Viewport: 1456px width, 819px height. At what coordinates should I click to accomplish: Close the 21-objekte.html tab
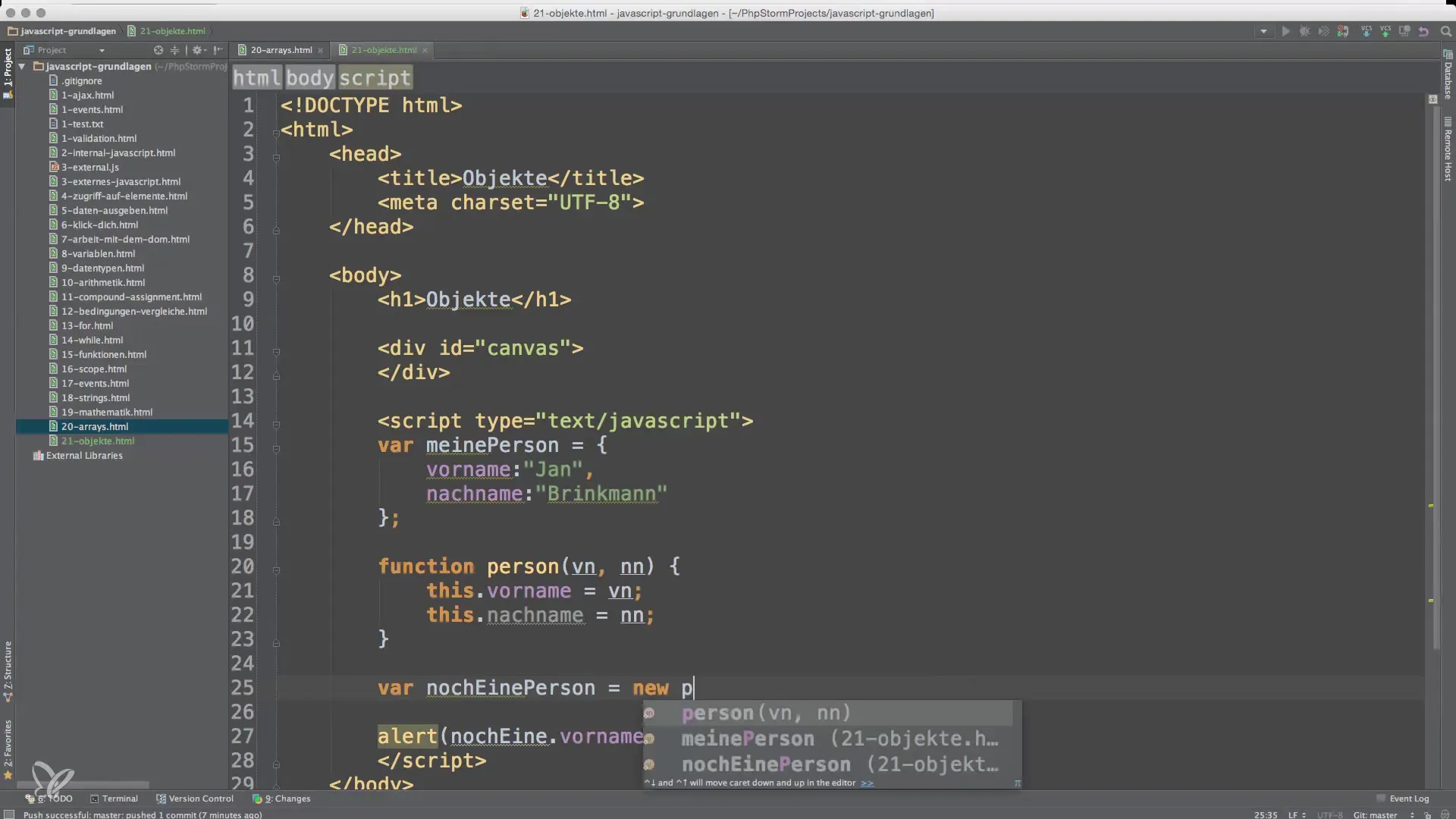click(425, 51)
